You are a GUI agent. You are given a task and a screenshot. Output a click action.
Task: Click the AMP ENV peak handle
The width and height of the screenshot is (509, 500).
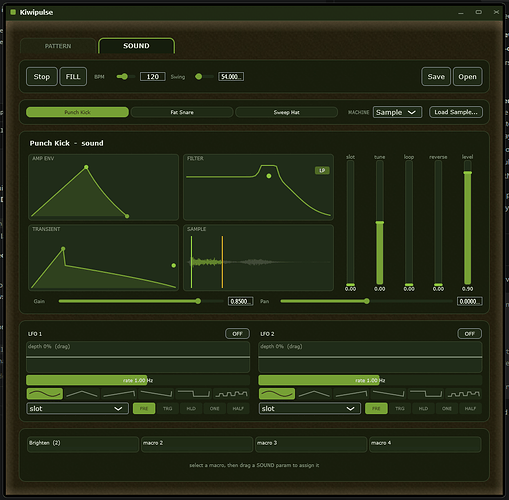tap(86, 167)
